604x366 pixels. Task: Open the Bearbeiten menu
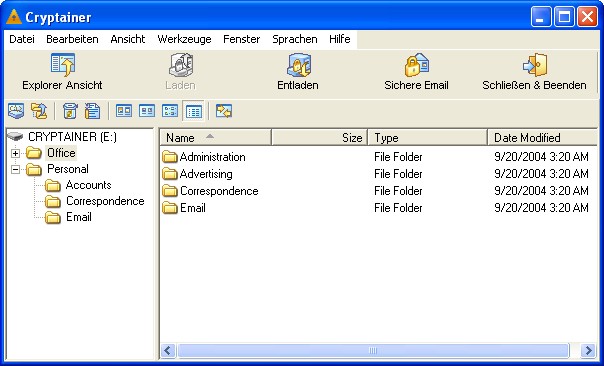72,39
